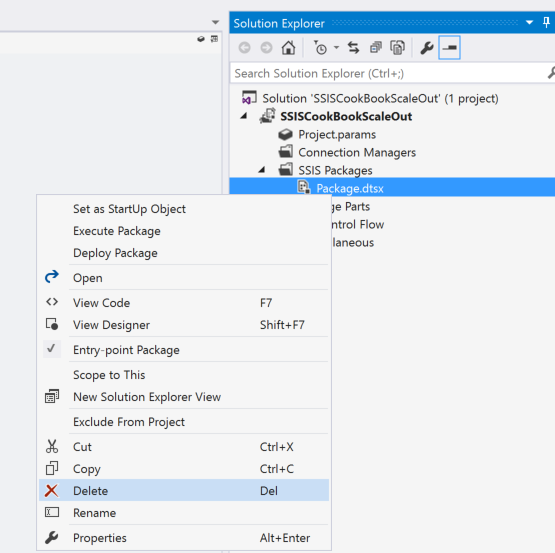This screenshot has width=555, height=553.
Task: Click the Project.params item
Action: 337,135
